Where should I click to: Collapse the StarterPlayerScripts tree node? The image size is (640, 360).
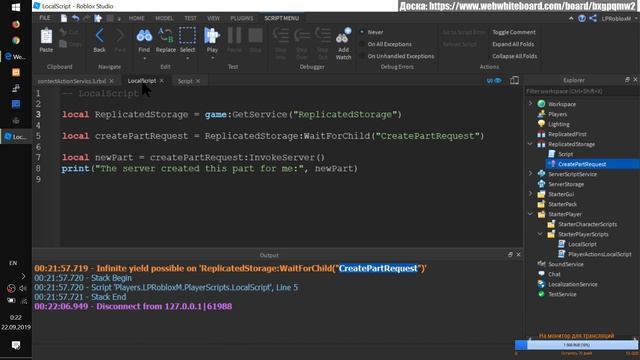coord(540,234)
